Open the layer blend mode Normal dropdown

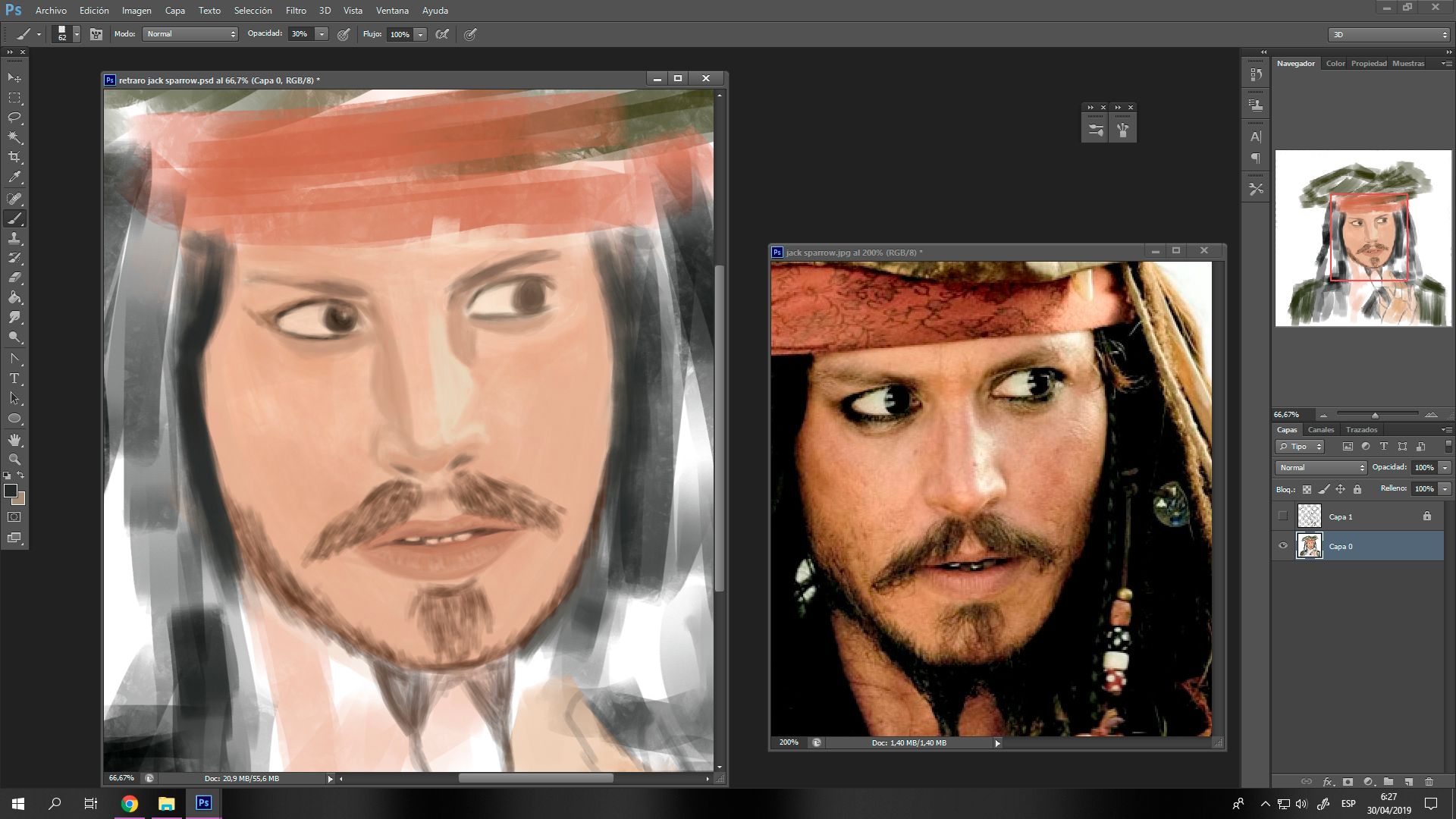point(1321,468)
